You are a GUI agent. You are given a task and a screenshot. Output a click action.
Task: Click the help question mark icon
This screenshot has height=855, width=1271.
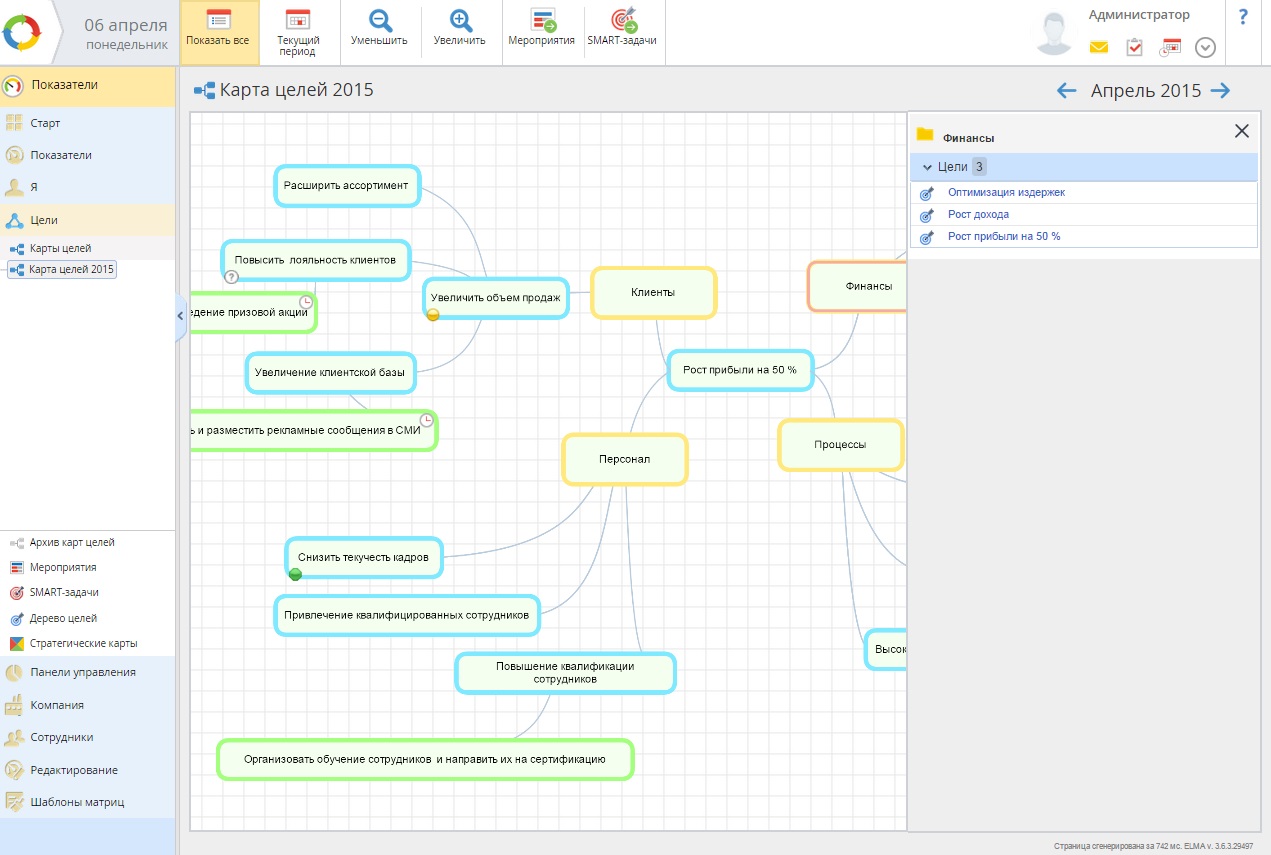click(1243, 17)
